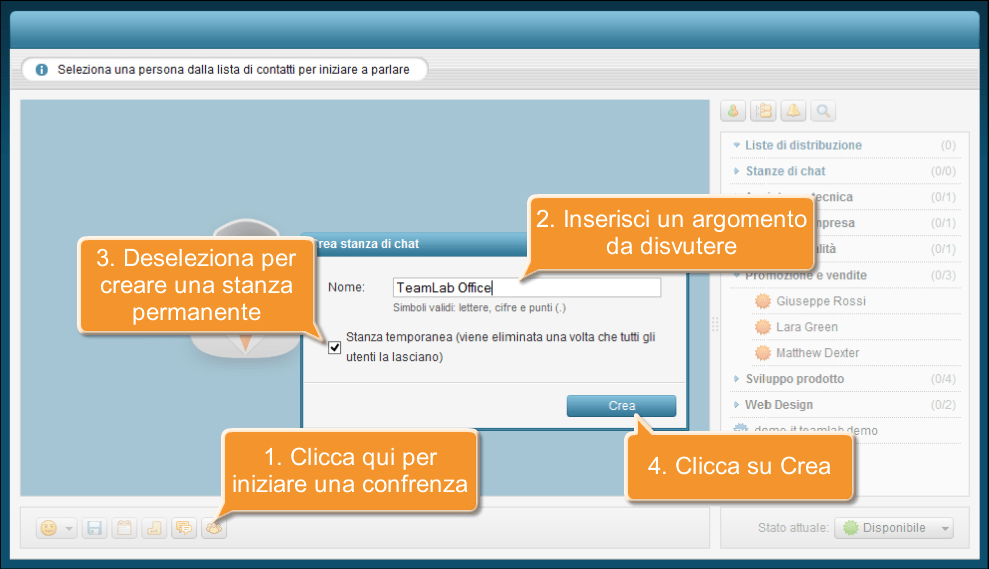Select contact Giuseppe Rossi
Screen dimensions: 989x569
coord(821,301)
